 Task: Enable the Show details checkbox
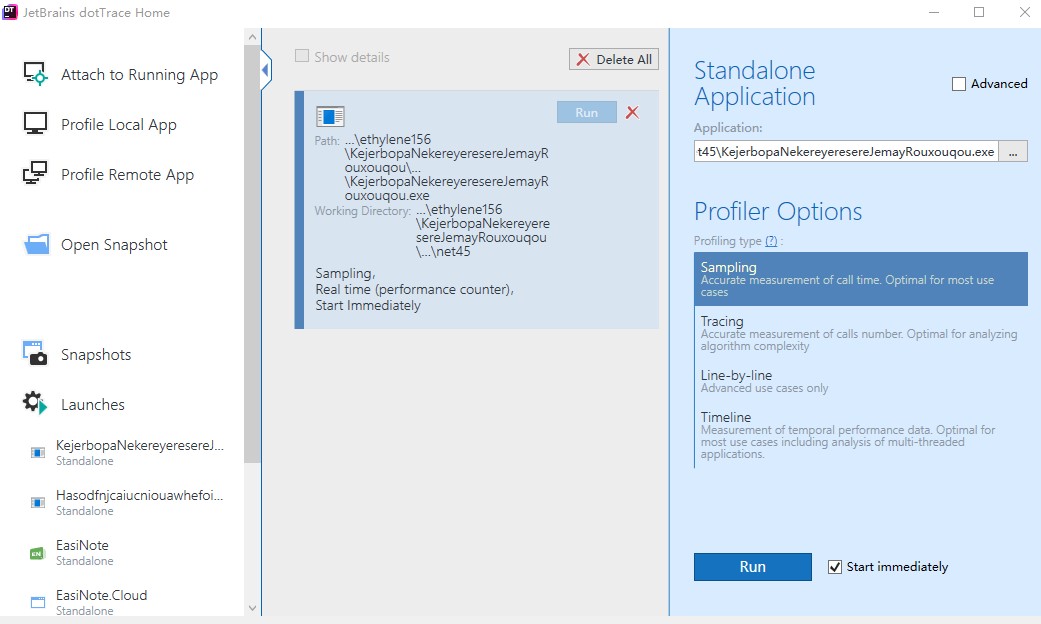[x=302, y=57]
